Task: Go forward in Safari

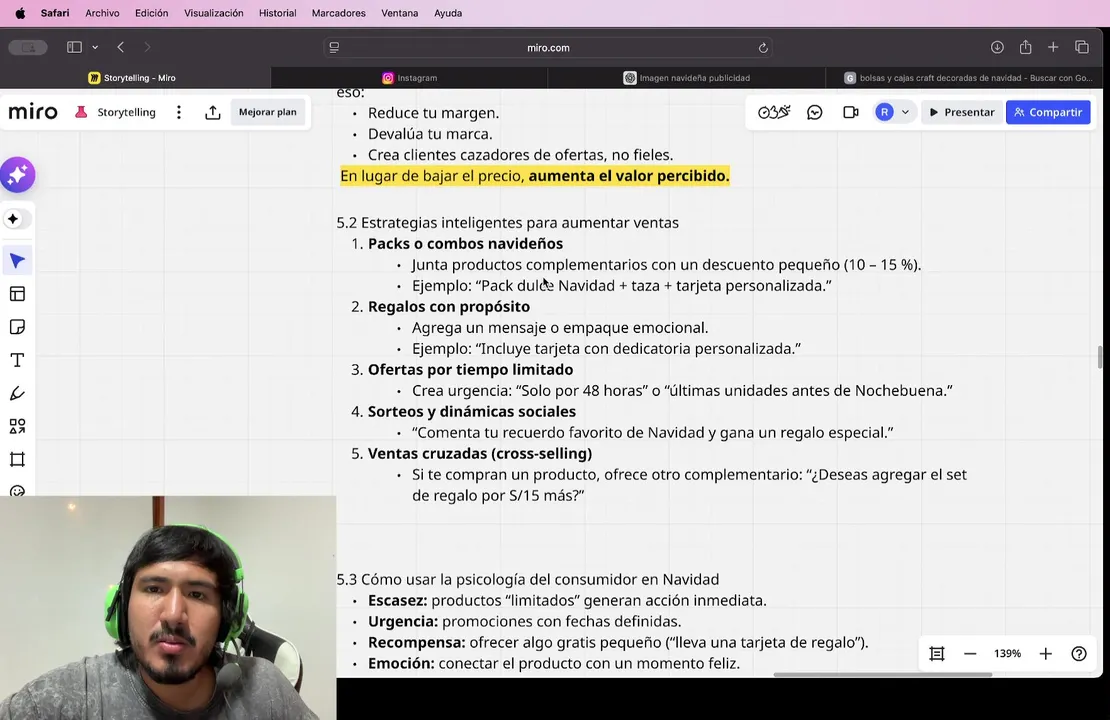Action: click(147, 47)
